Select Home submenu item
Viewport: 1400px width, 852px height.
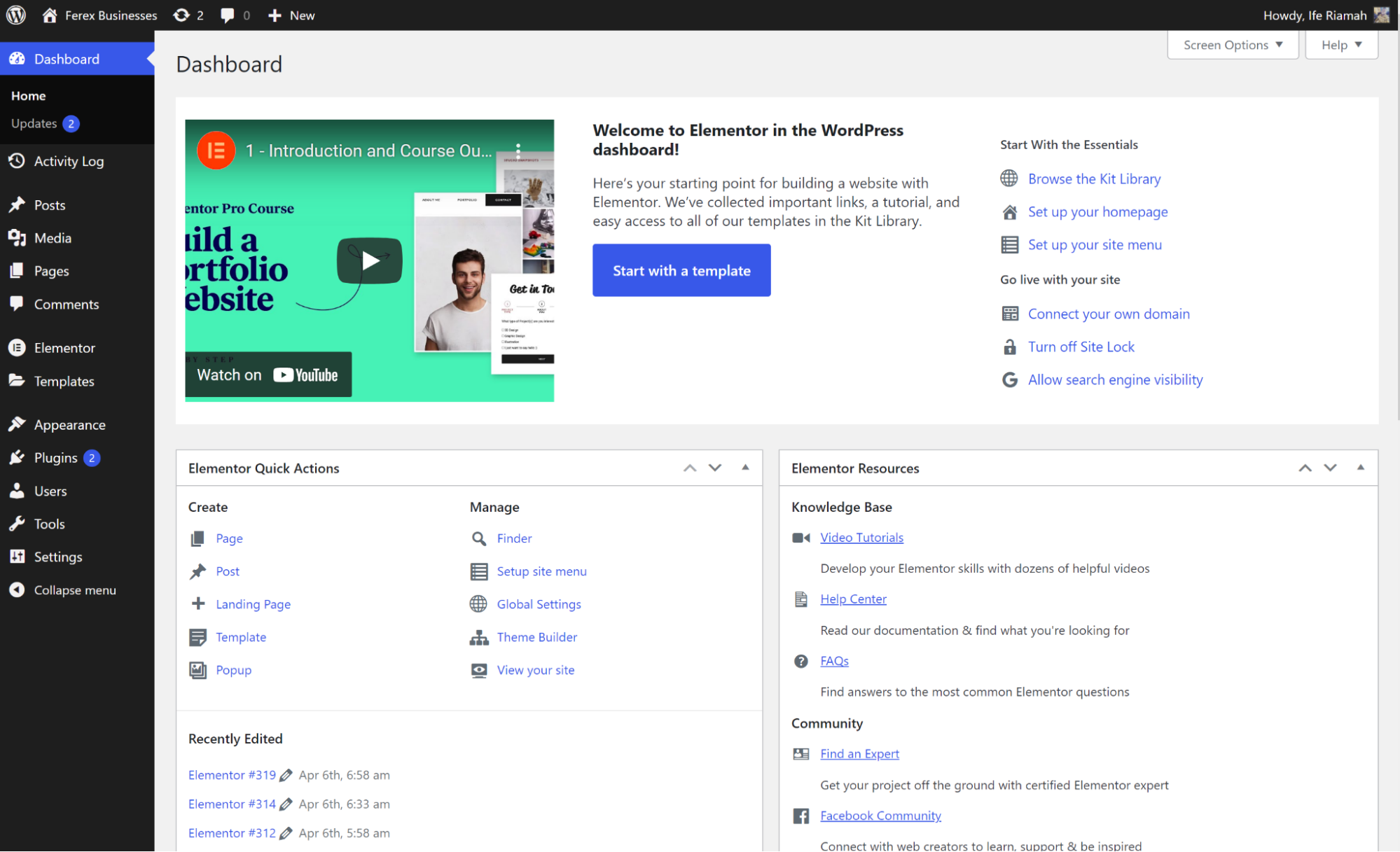[x=28, y=96]
